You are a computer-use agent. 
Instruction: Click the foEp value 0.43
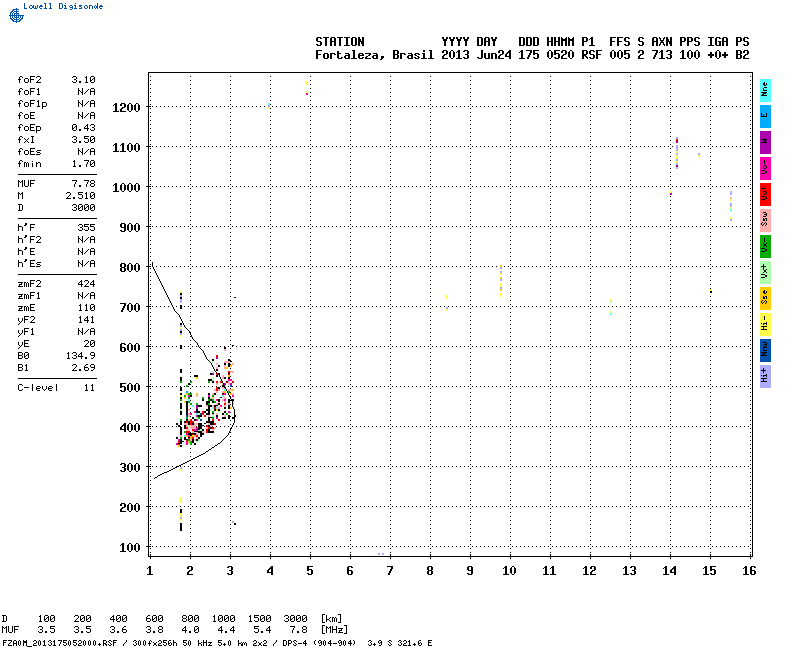coord(83,128)
